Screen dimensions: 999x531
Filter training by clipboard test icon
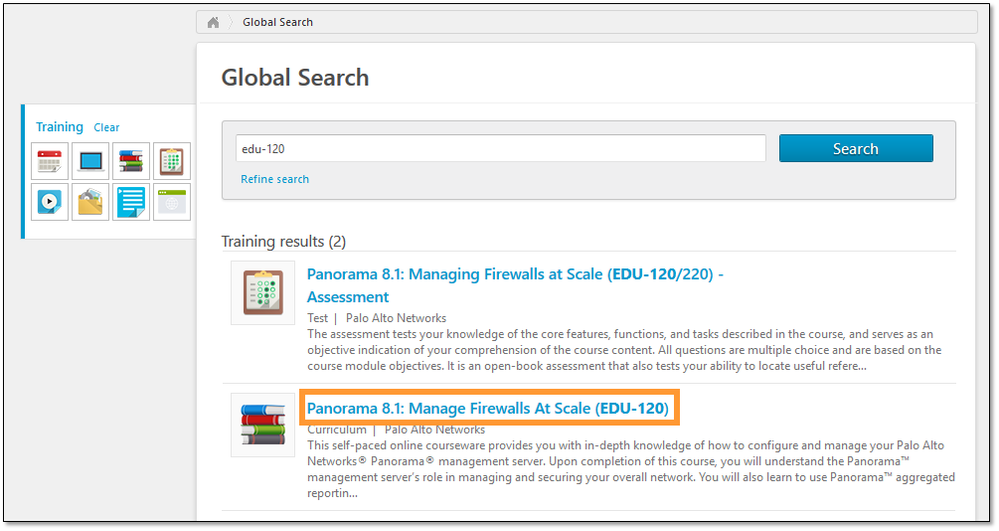(172, 161)
